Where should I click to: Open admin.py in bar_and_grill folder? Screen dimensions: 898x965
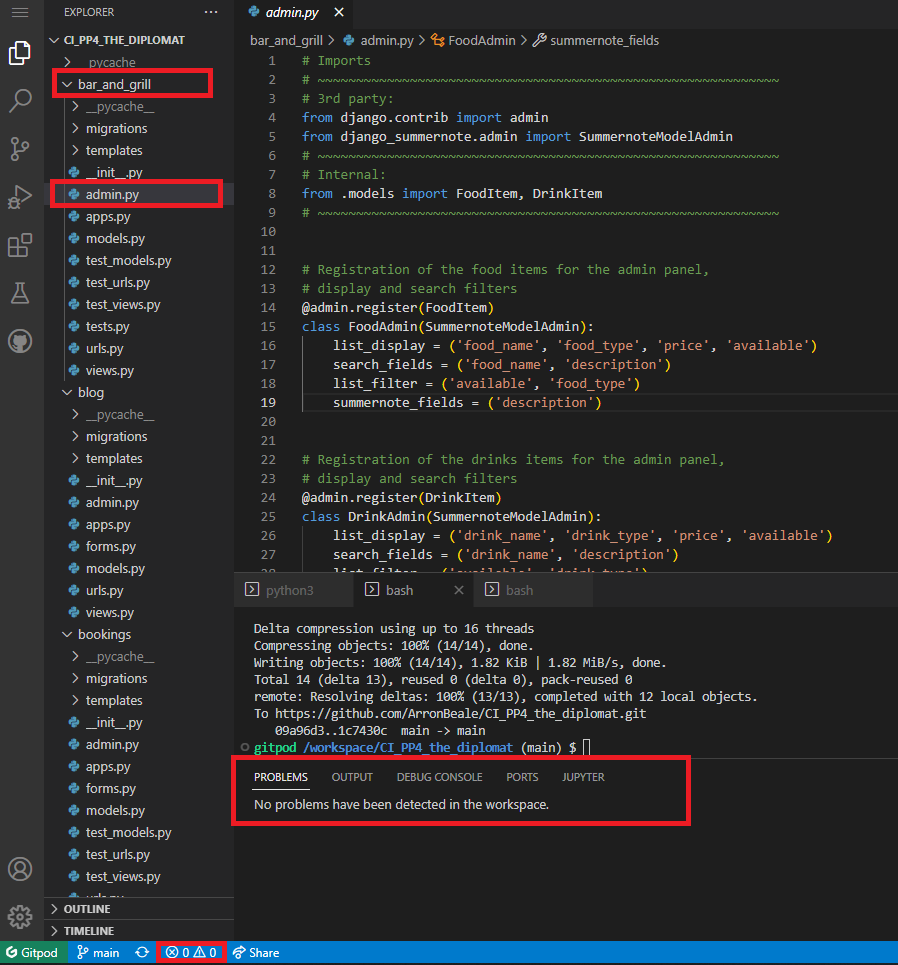pyautogui.click(x=112, y=194)
